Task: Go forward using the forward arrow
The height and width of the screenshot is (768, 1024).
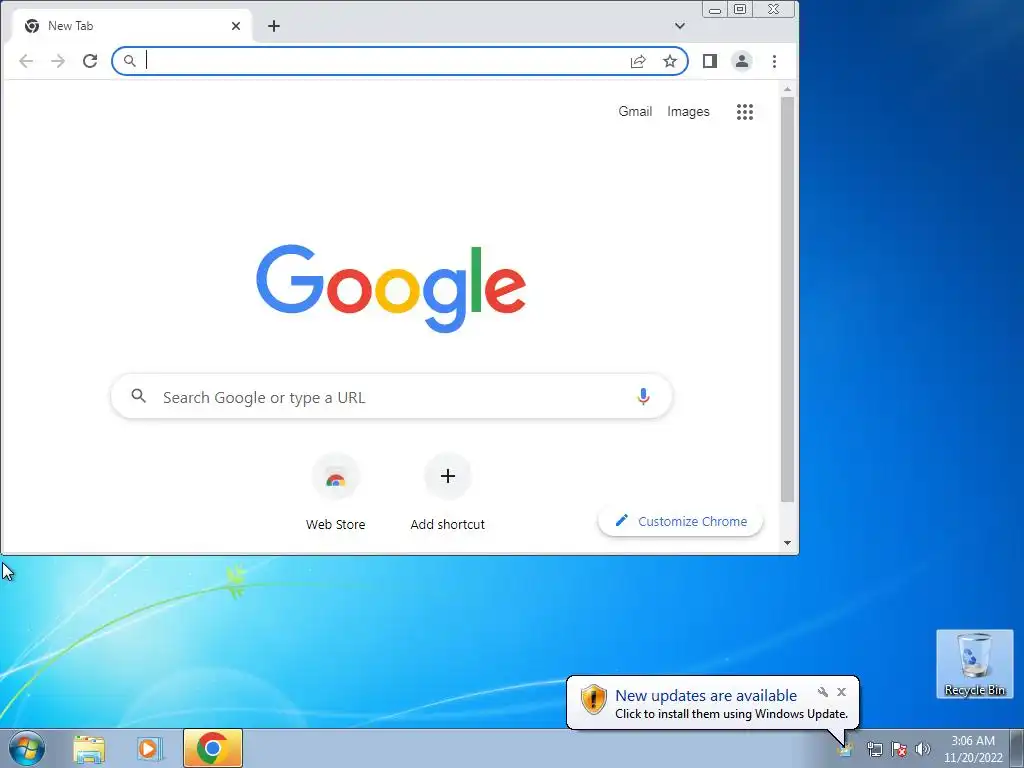Action: click(x=58, y=61)
